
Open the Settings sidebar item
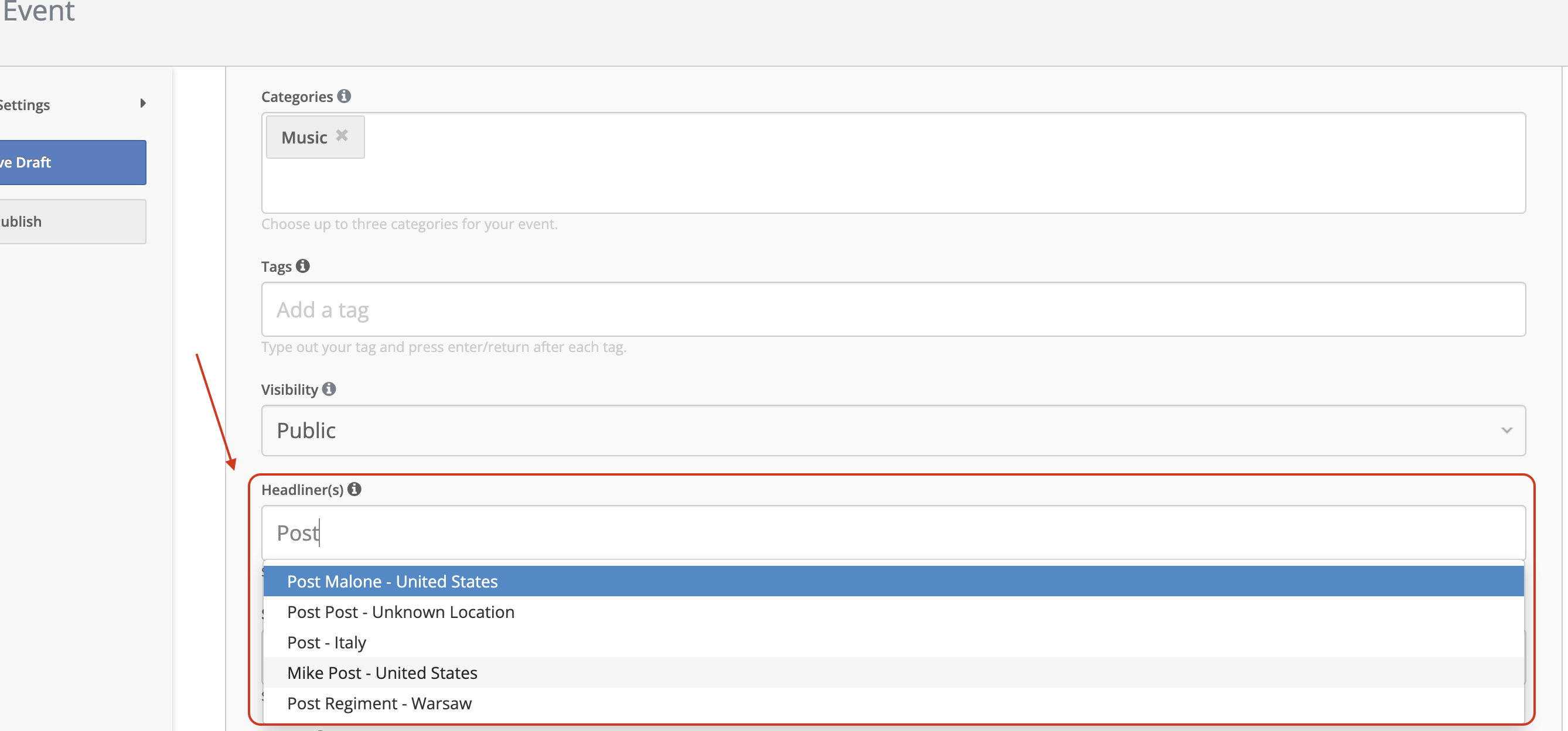coord(73,105)
